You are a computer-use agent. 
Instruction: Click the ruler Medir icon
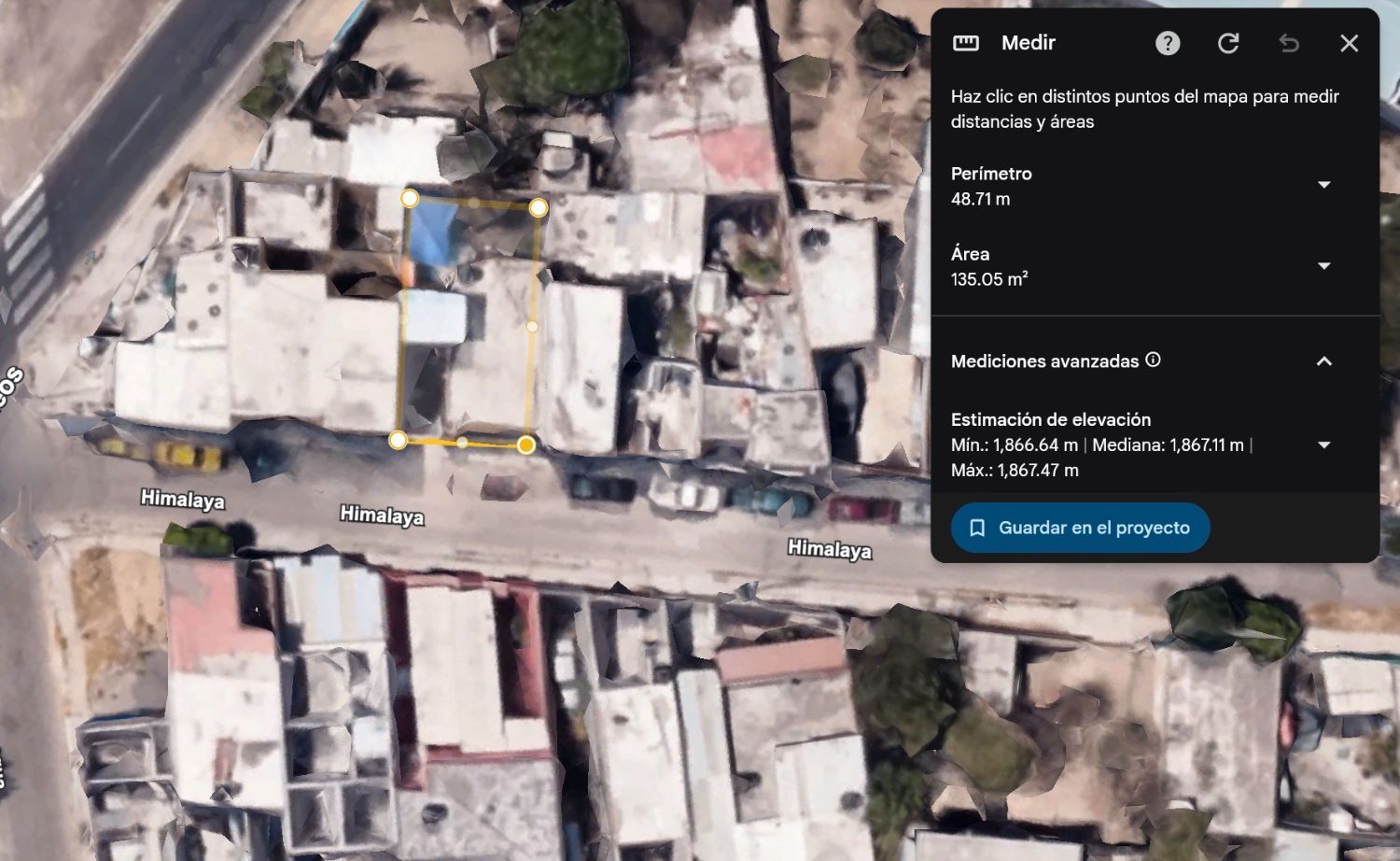point(966,43)
